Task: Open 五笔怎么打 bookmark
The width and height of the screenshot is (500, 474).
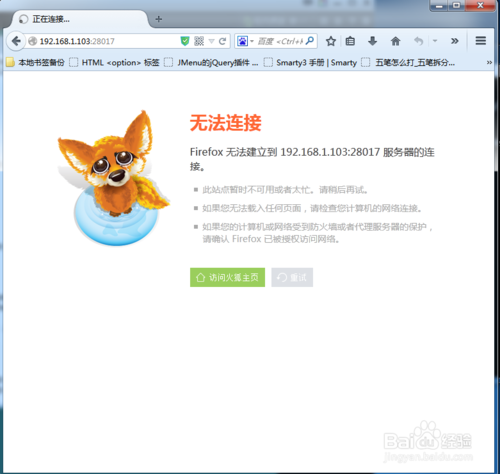Action: click(x=408, y=62)
